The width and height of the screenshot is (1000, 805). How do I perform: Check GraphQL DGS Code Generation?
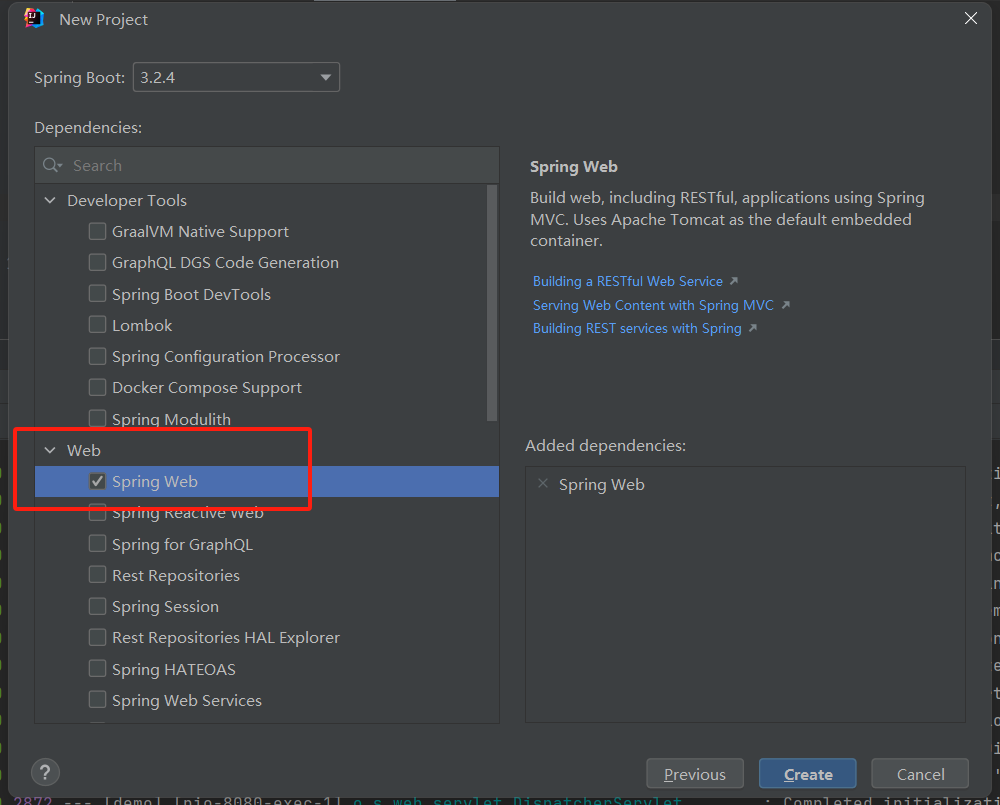[97, 262]
